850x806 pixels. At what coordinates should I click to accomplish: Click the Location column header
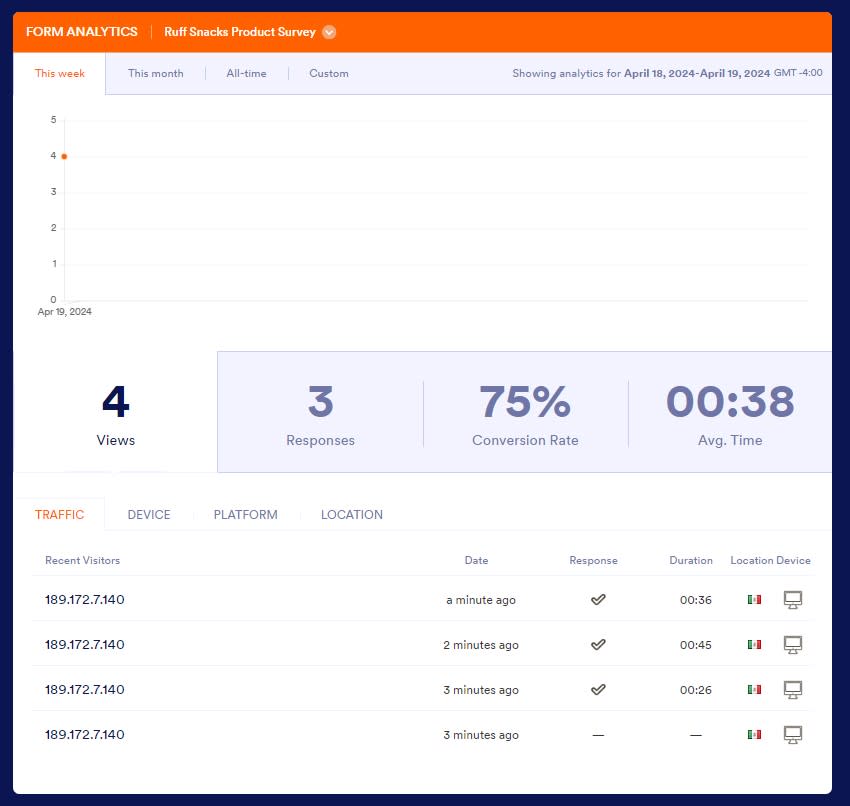(751, 560)
